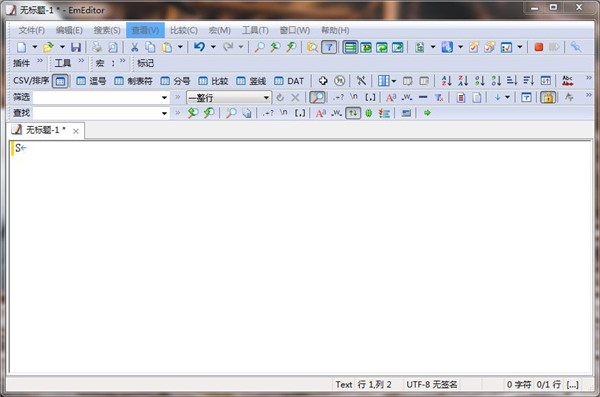The image size is (600, 397).
Task: Click the green globe icon in the find bar
Action: (368, 113)
